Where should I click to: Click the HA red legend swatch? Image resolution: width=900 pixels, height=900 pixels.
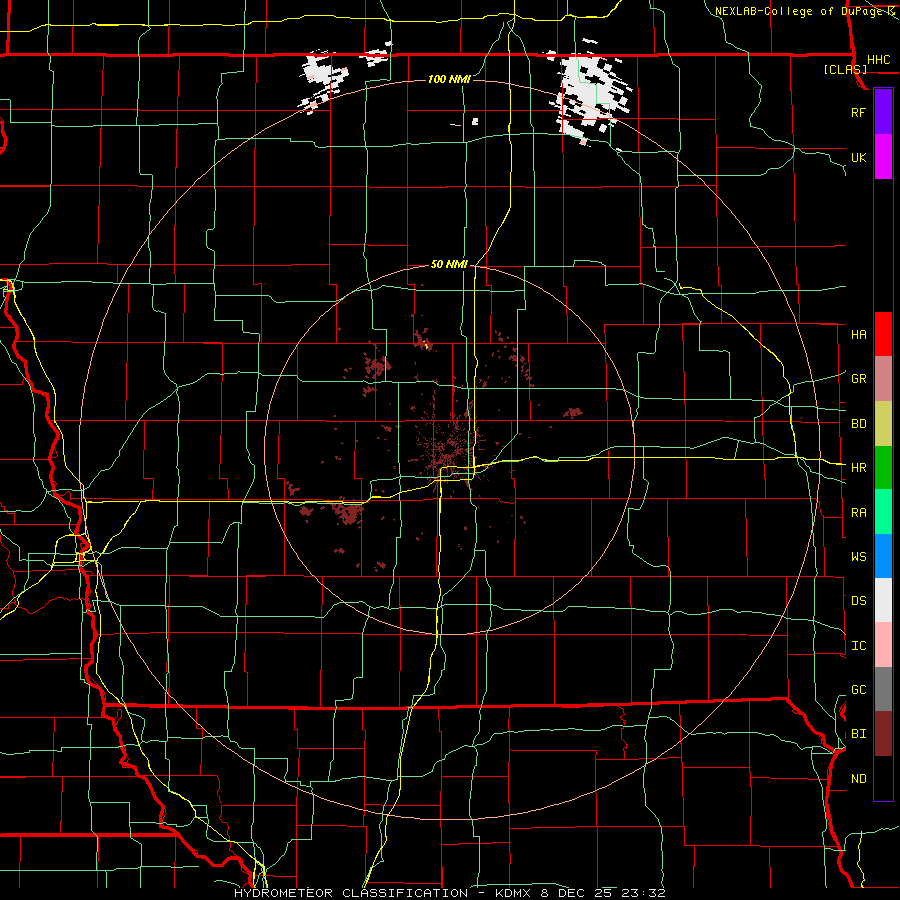coord(883,334)
